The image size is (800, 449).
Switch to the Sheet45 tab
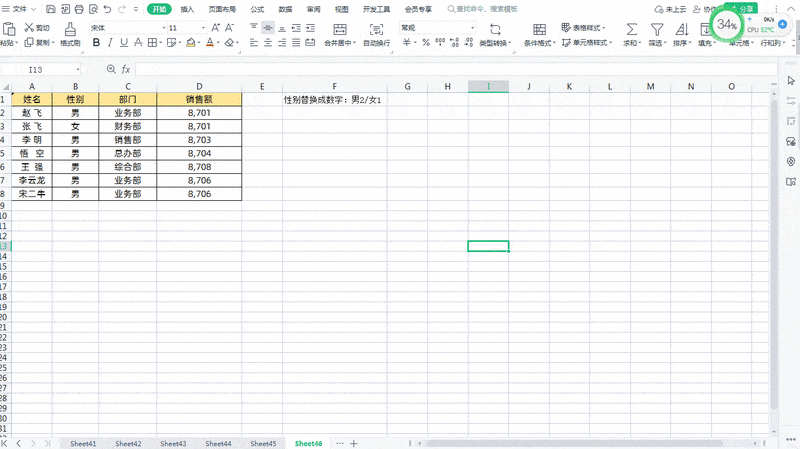pos(263,443)
